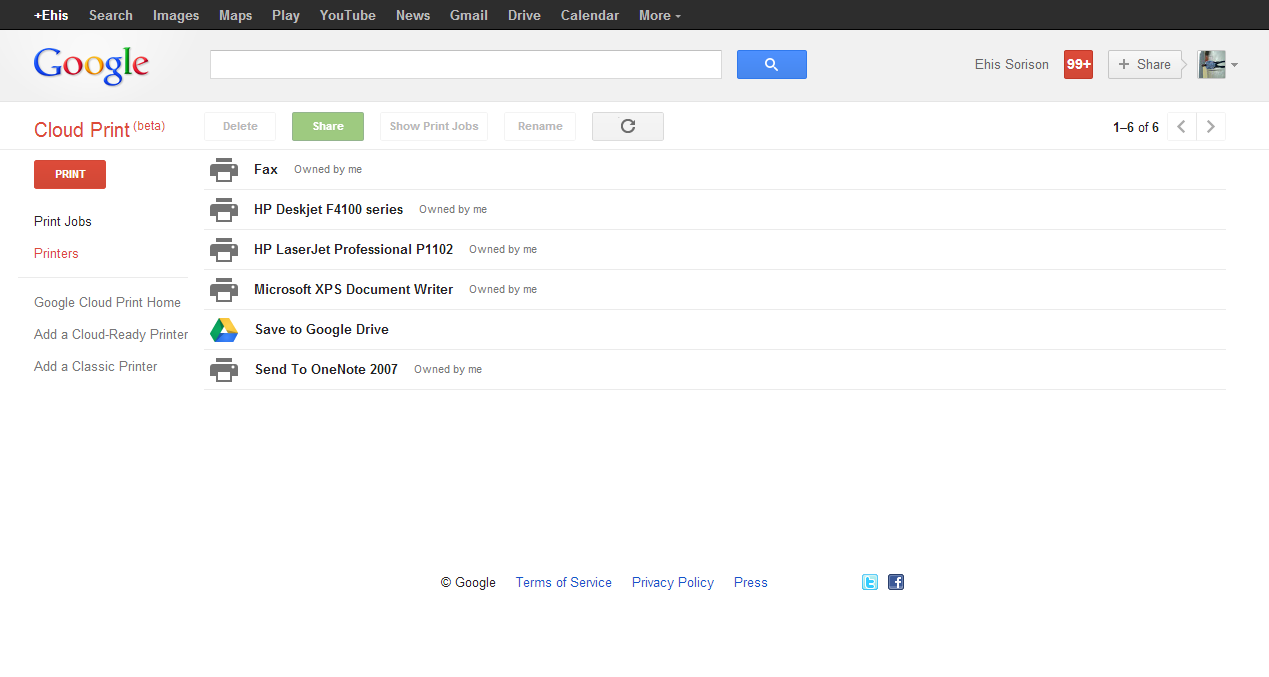Open the profile avatar picture
1269x677 pixels.
tap(1212, 64)
